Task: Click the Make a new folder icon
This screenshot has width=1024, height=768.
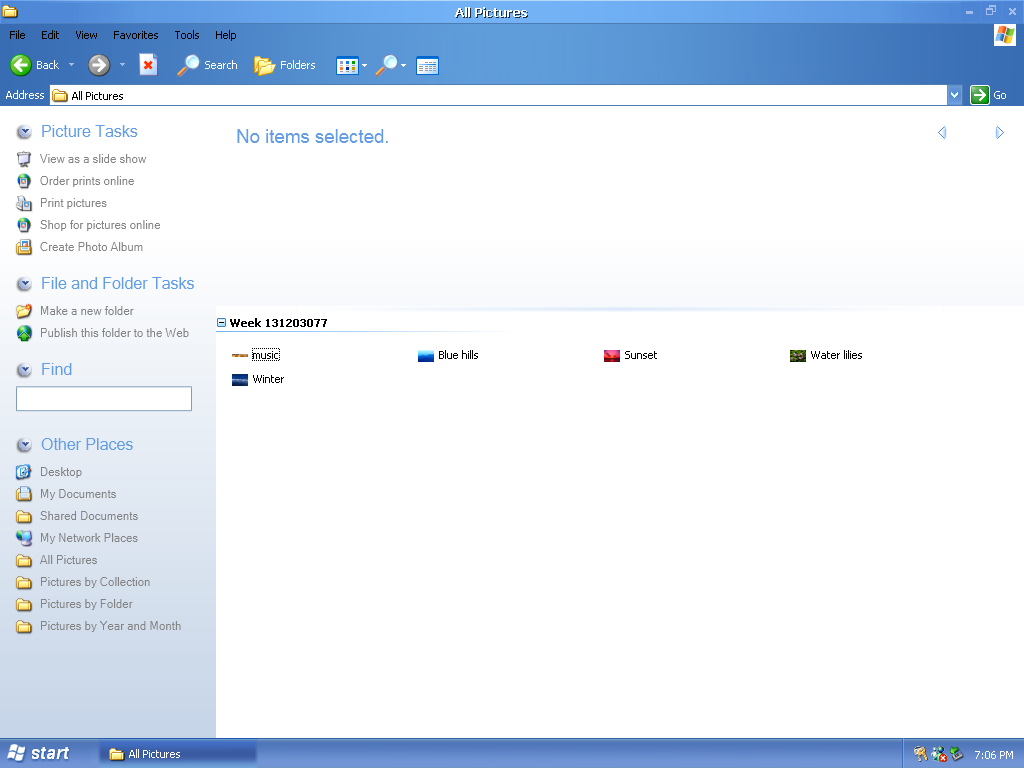Action: (x=24, y=311)
